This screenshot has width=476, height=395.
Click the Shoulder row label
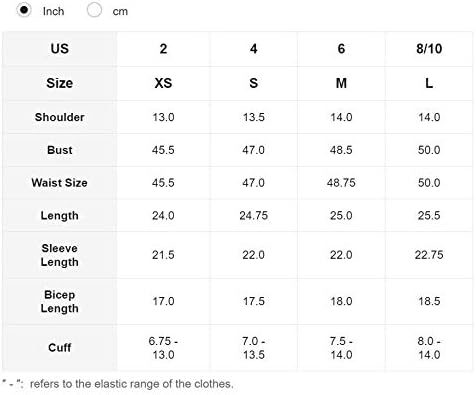pos(60,117)
